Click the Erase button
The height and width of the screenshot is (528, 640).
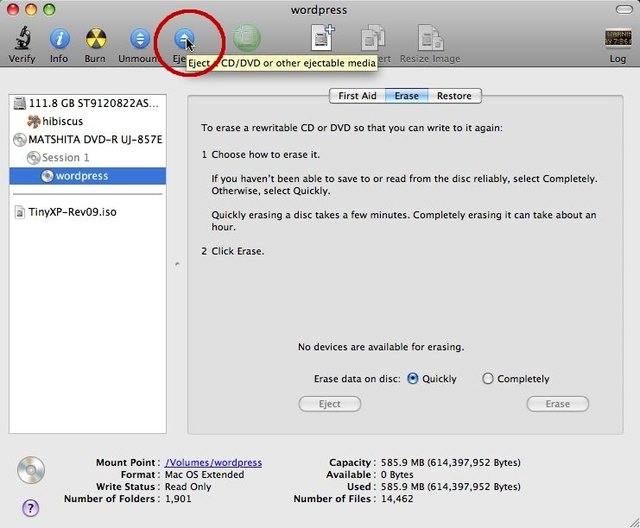pos(558,404)
